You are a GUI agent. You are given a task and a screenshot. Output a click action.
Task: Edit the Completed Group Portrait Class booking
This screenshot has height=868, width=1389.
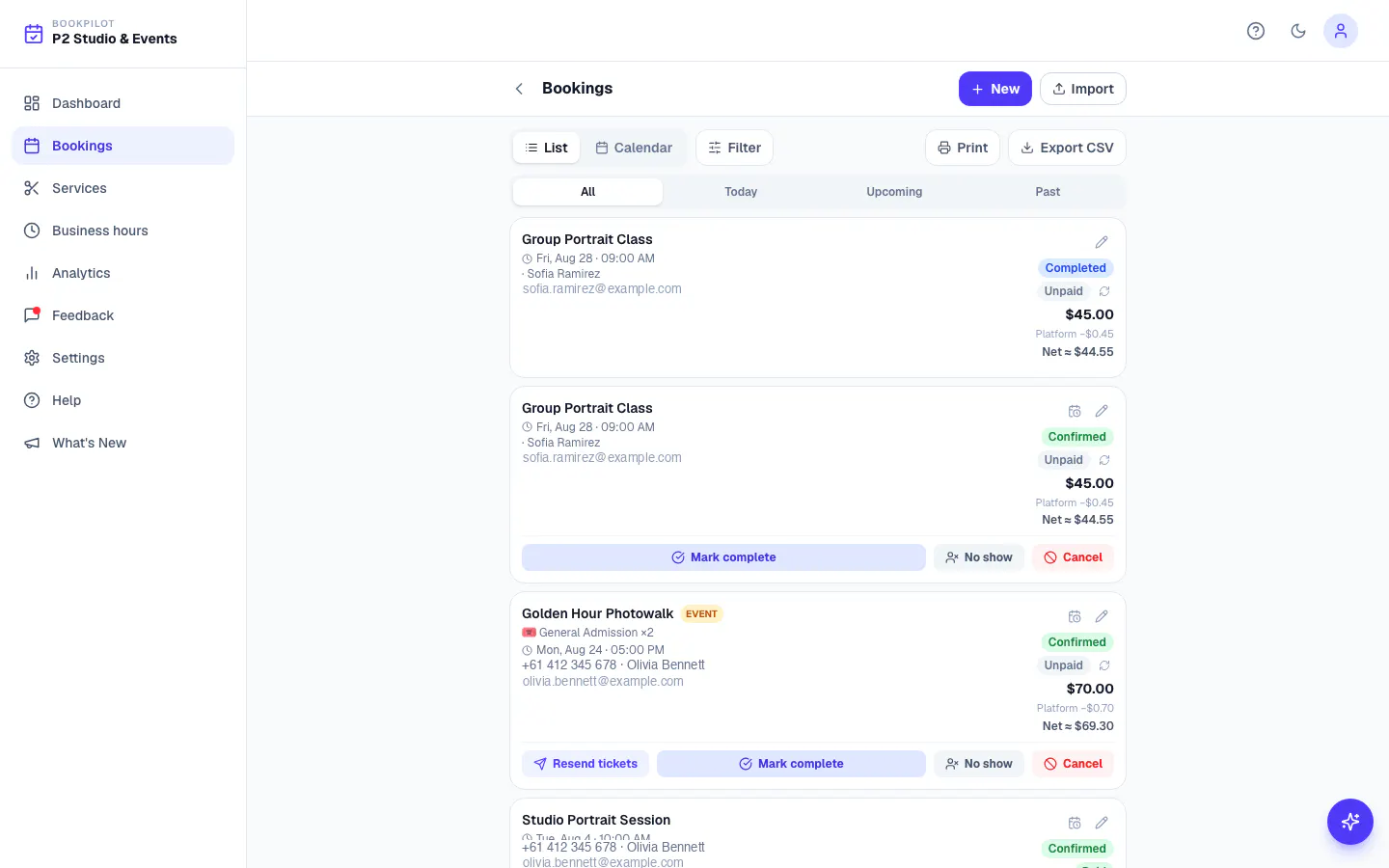tap(1102, 242)
